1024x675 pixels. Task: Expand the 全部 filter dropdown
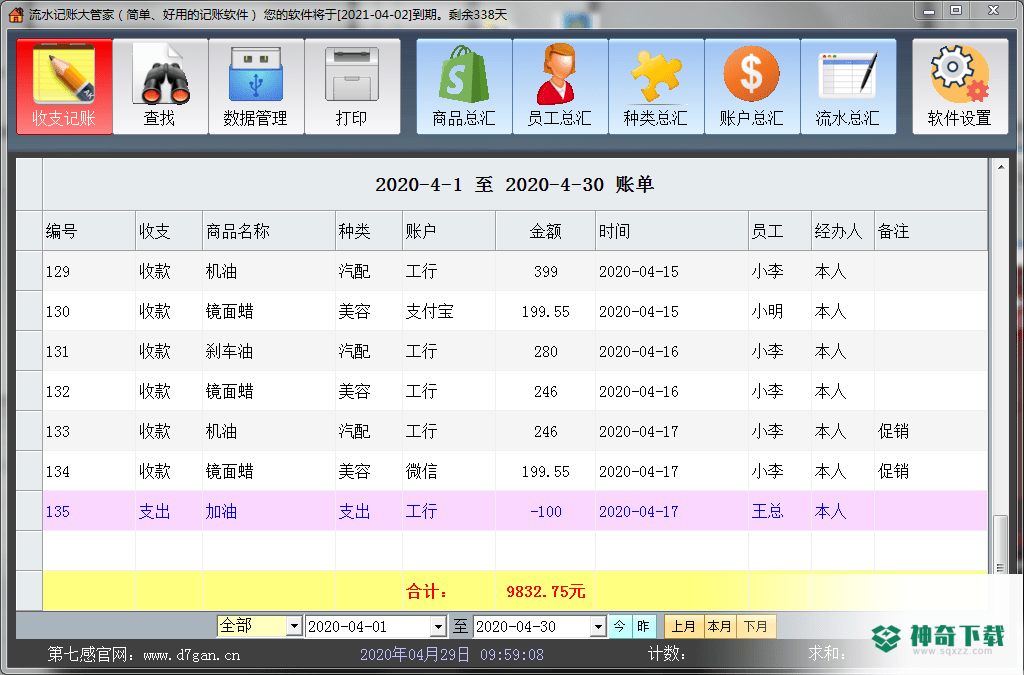pyautogui.click(x=294, y=627)
